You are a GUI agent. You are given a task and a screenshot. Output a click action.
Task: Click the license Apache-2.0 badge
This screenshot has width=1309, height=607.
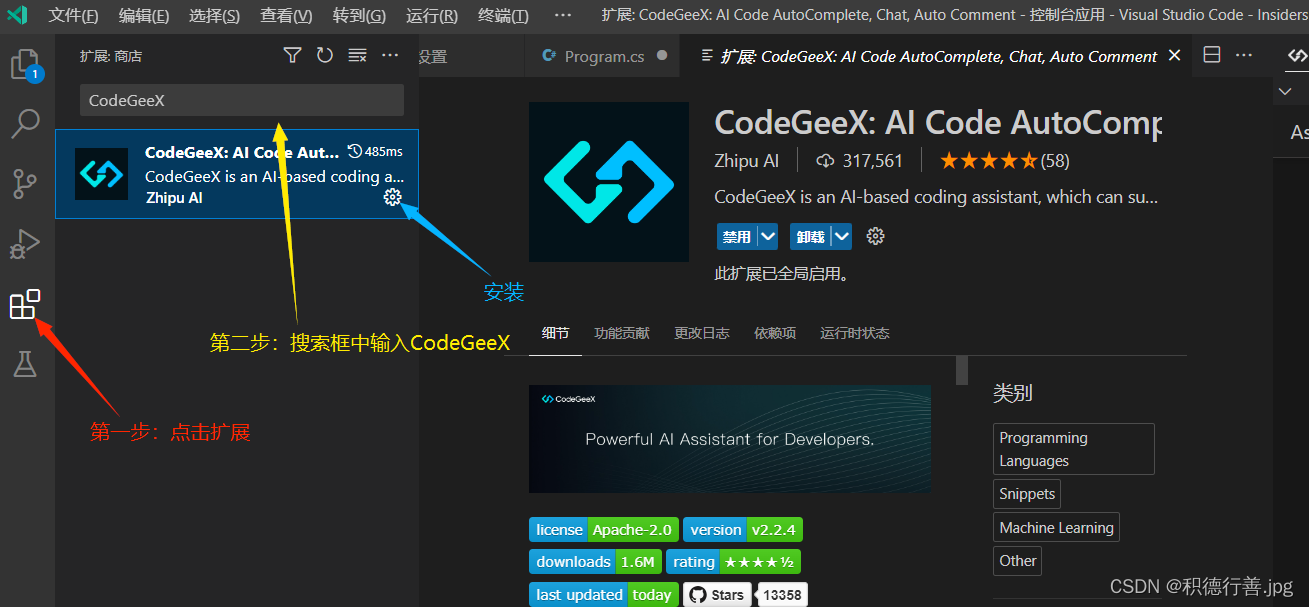[604, 530]
